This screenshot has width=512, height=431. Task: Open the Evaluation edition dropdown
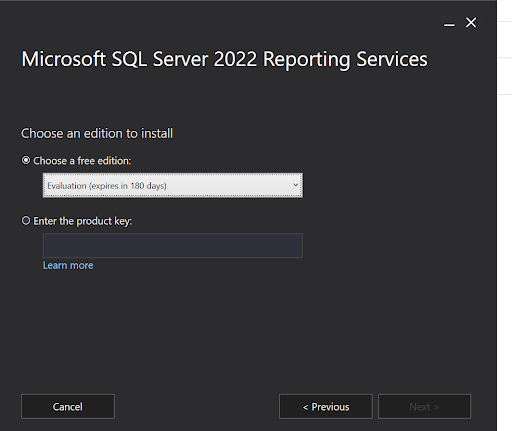[173, 185]
